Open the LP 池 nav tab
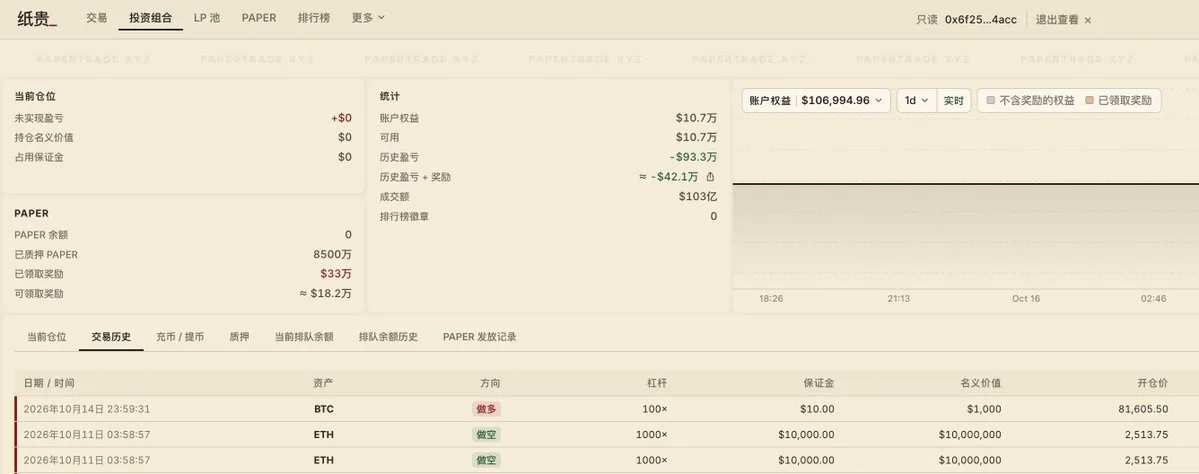The image size is (1199, 474). [x=206, y=18]
